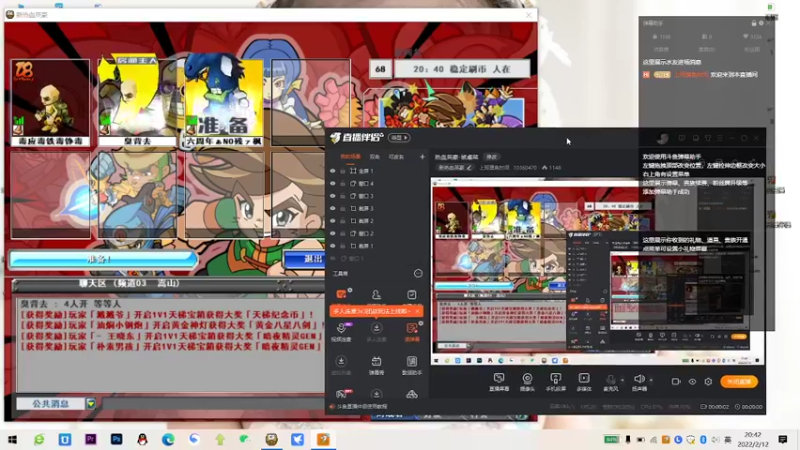Click the 修改 button beside stream title
Viewport: 800px width, 450px height.
[491, 157]
